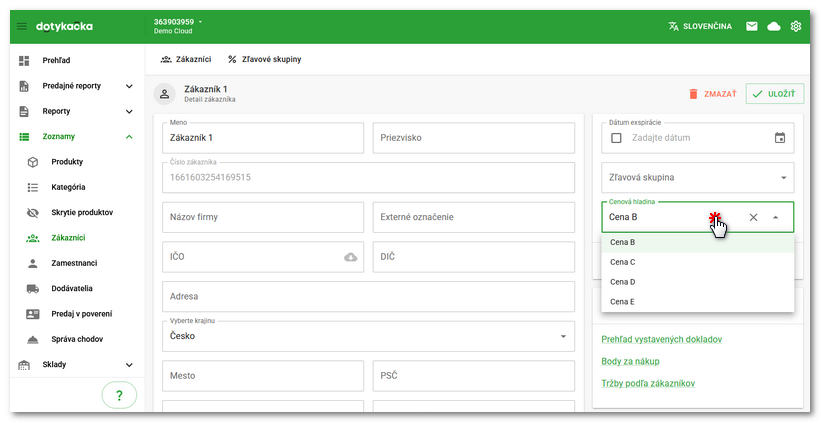Open the Prehľad vystavených dokladov link
821x423 pixels.
(x=661, y=339)
